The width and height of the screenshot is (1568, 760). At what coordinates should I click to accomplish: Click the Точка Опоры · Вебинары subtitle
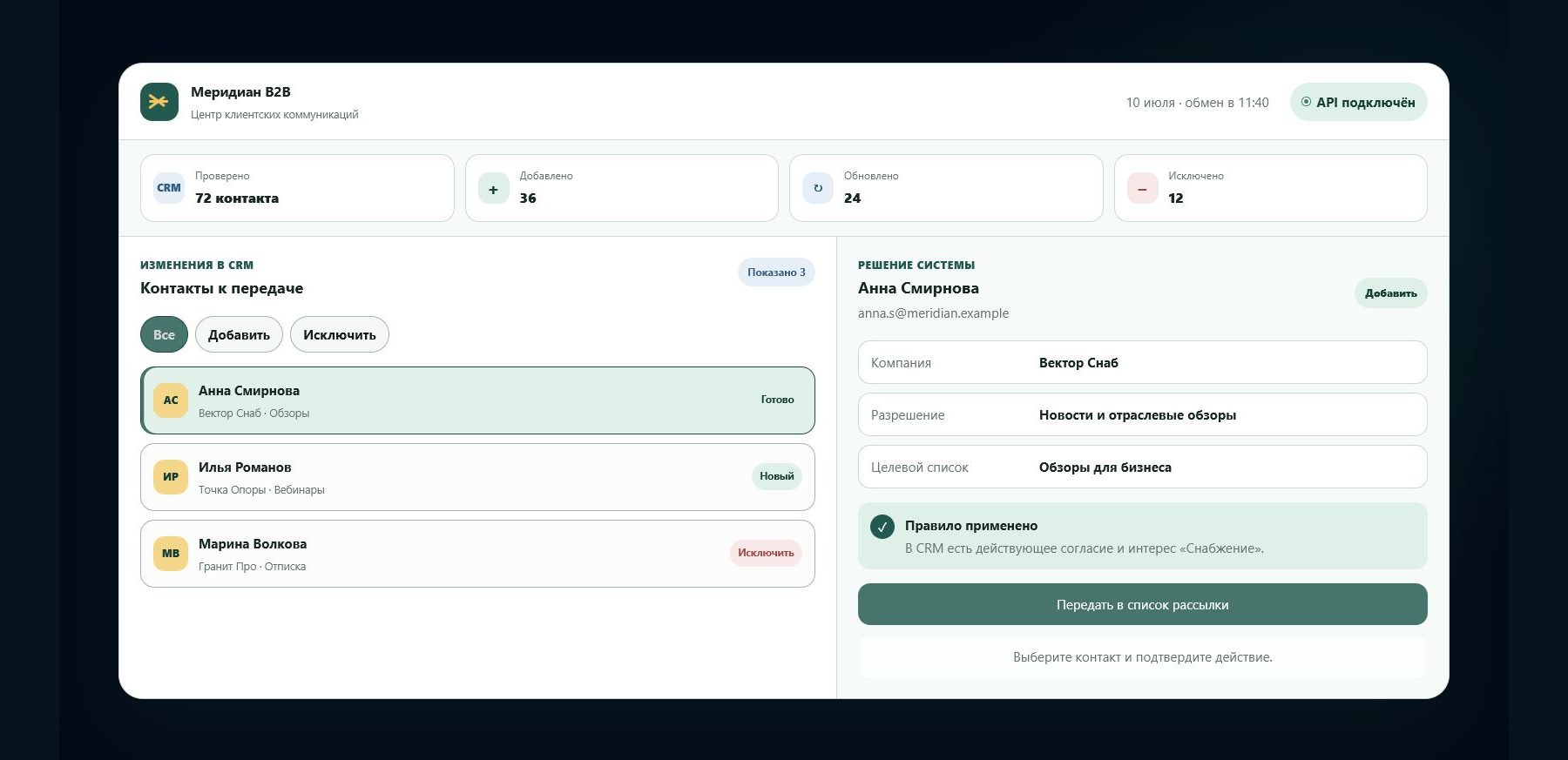tap(261, 490)
